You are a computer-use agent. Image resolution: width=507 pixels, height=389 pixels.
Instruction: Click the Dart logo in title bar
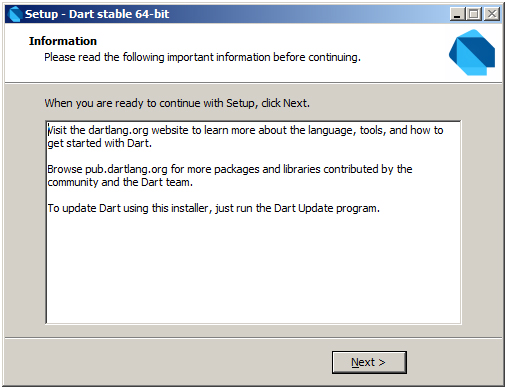15,14
